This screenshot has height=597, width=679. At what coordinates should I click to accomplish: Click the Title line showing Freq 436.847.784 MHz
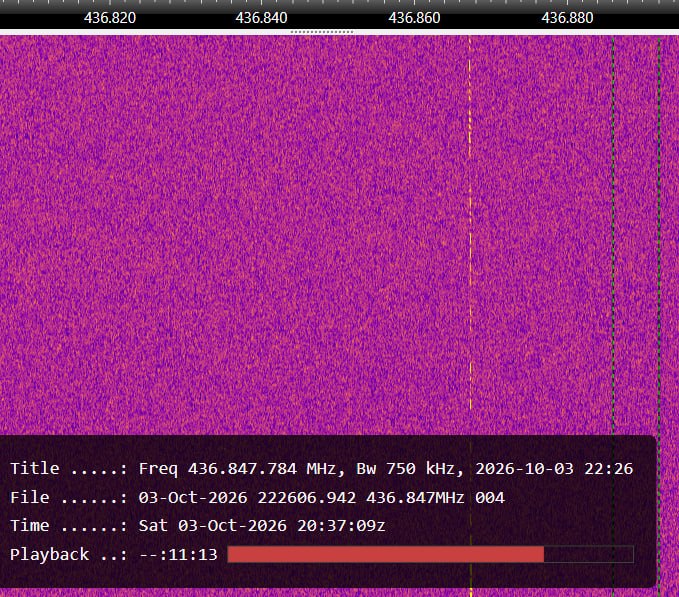coord(321,469)
